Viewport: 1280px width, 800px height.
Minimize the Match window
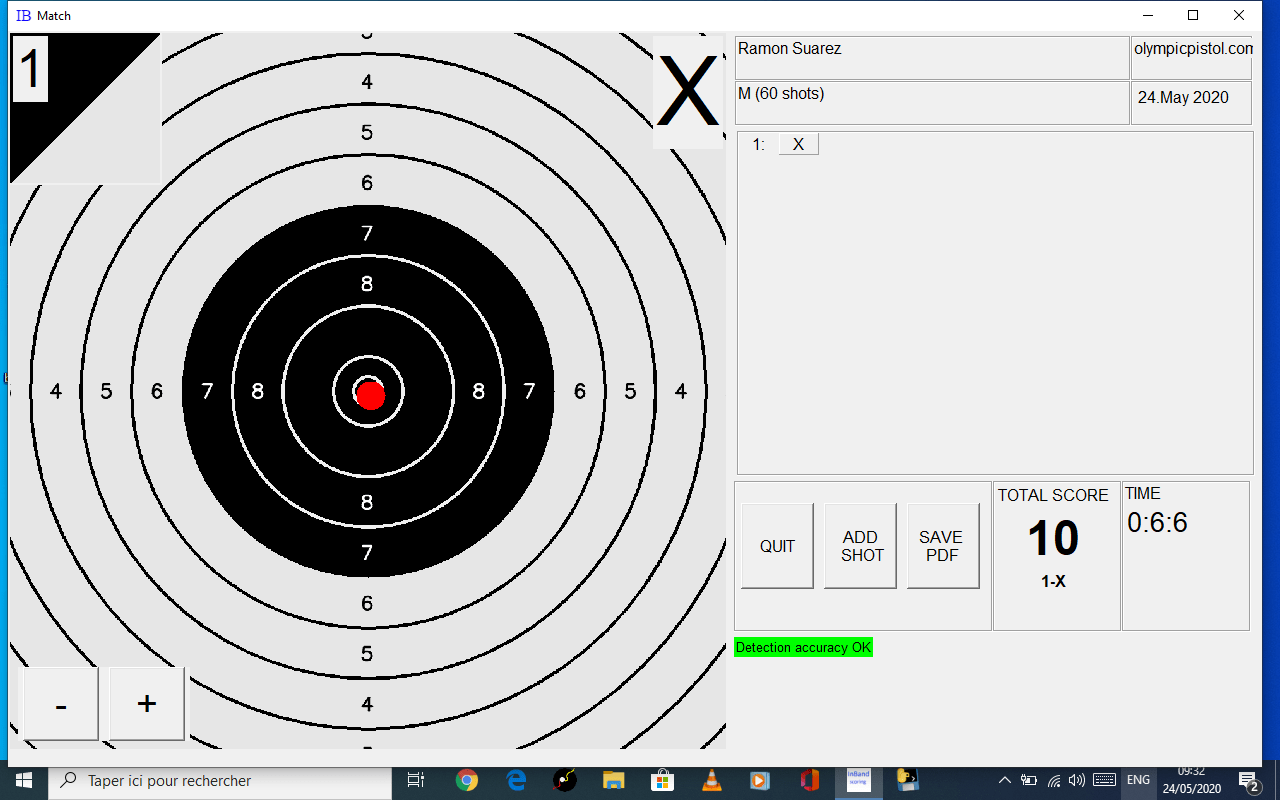(1146, 15)
